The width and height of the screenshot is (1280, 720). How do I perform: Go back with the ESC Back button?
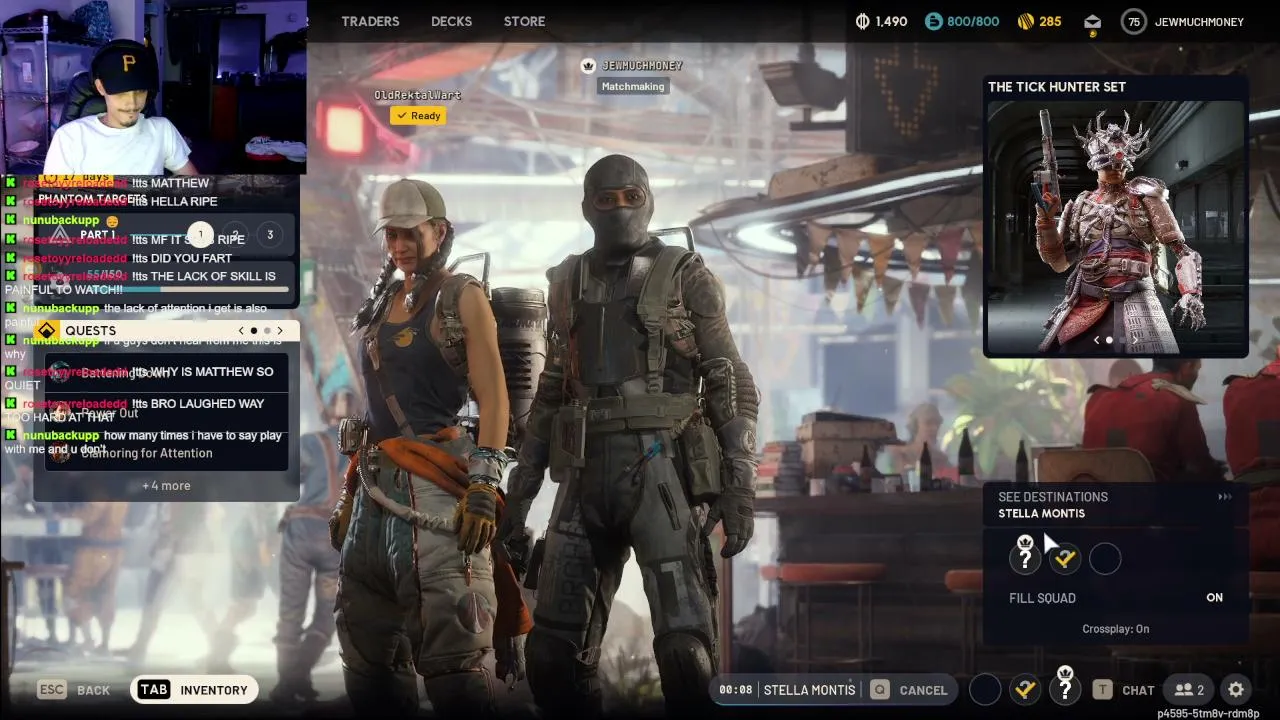pos(74,689)
